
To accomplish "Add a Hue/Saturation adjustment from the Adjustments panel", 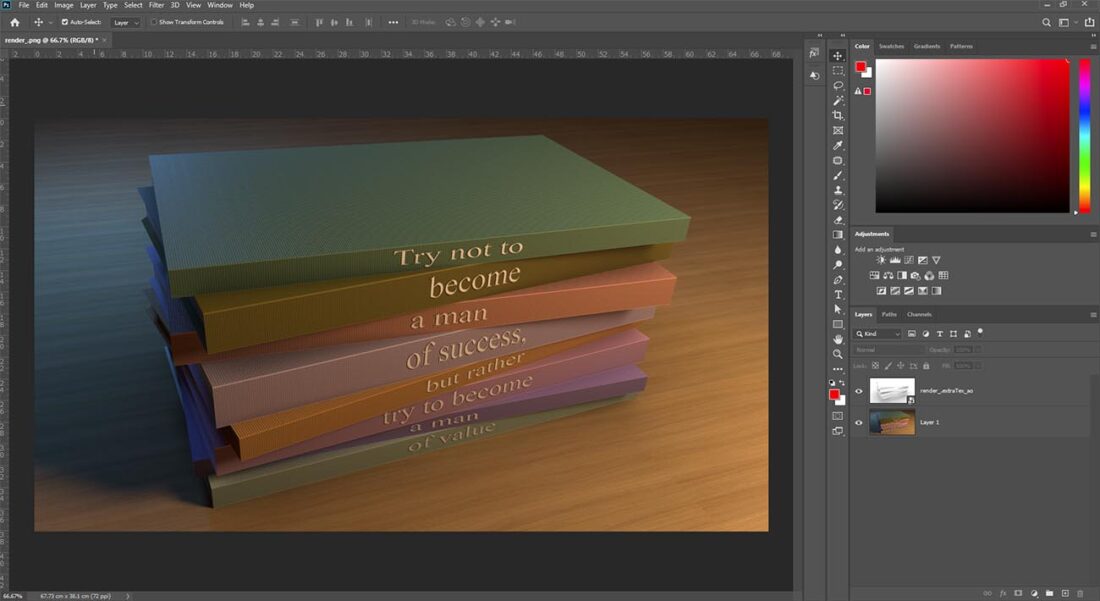I will point(875,275).
